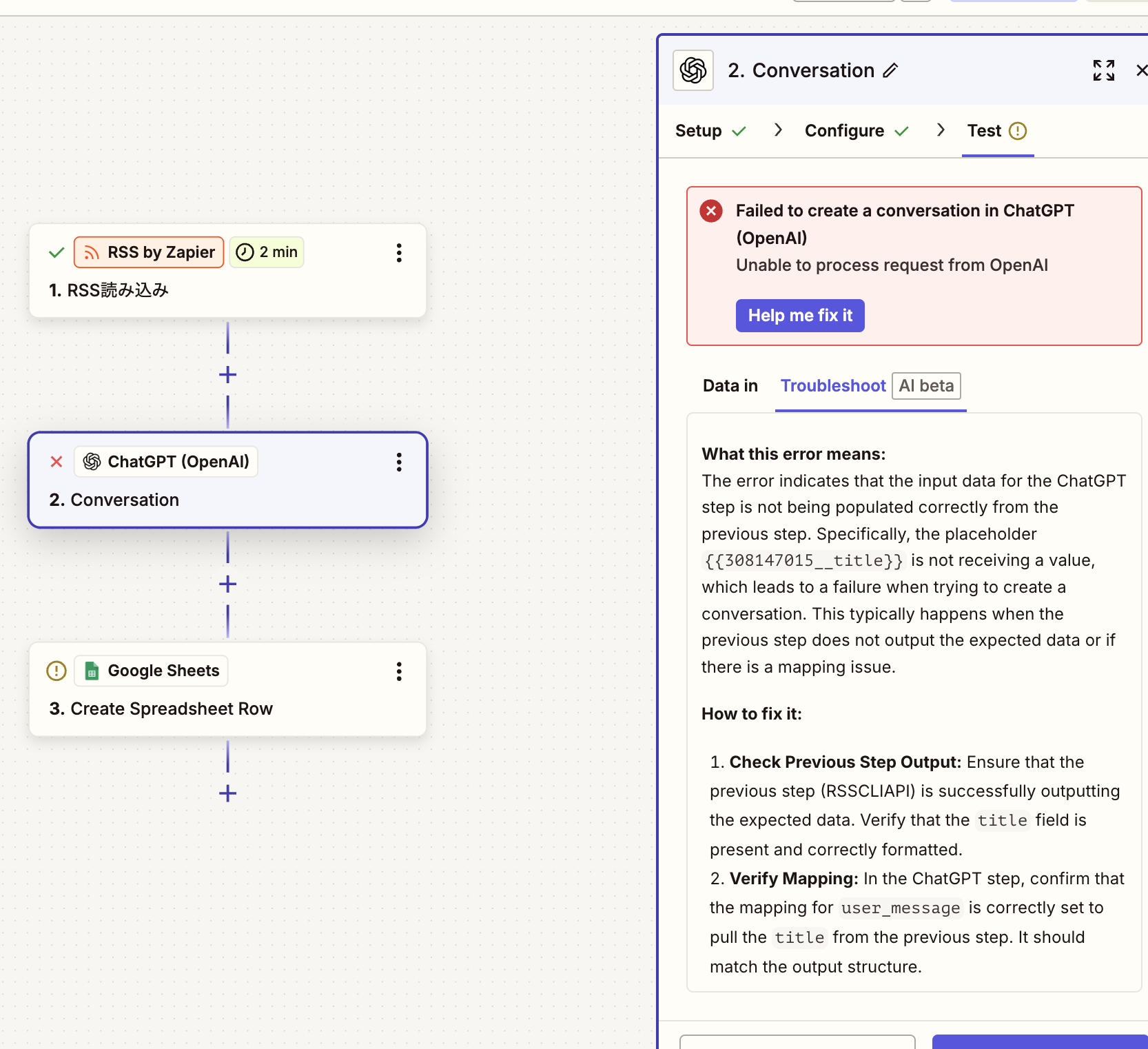Open the three-dot menu for Google Sheets step

pyautogui.click(x=399, y=672)
